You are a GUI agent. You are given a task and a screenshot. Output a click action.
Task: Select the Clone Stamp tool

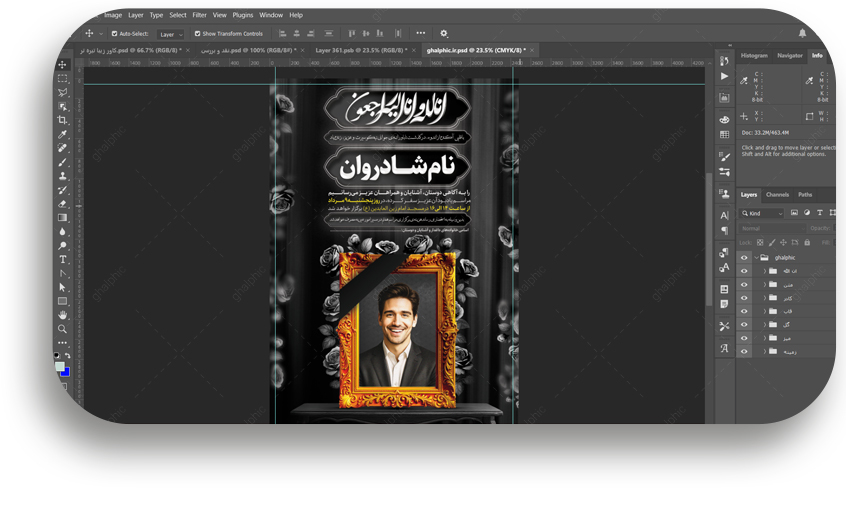(x=63, y=176)
